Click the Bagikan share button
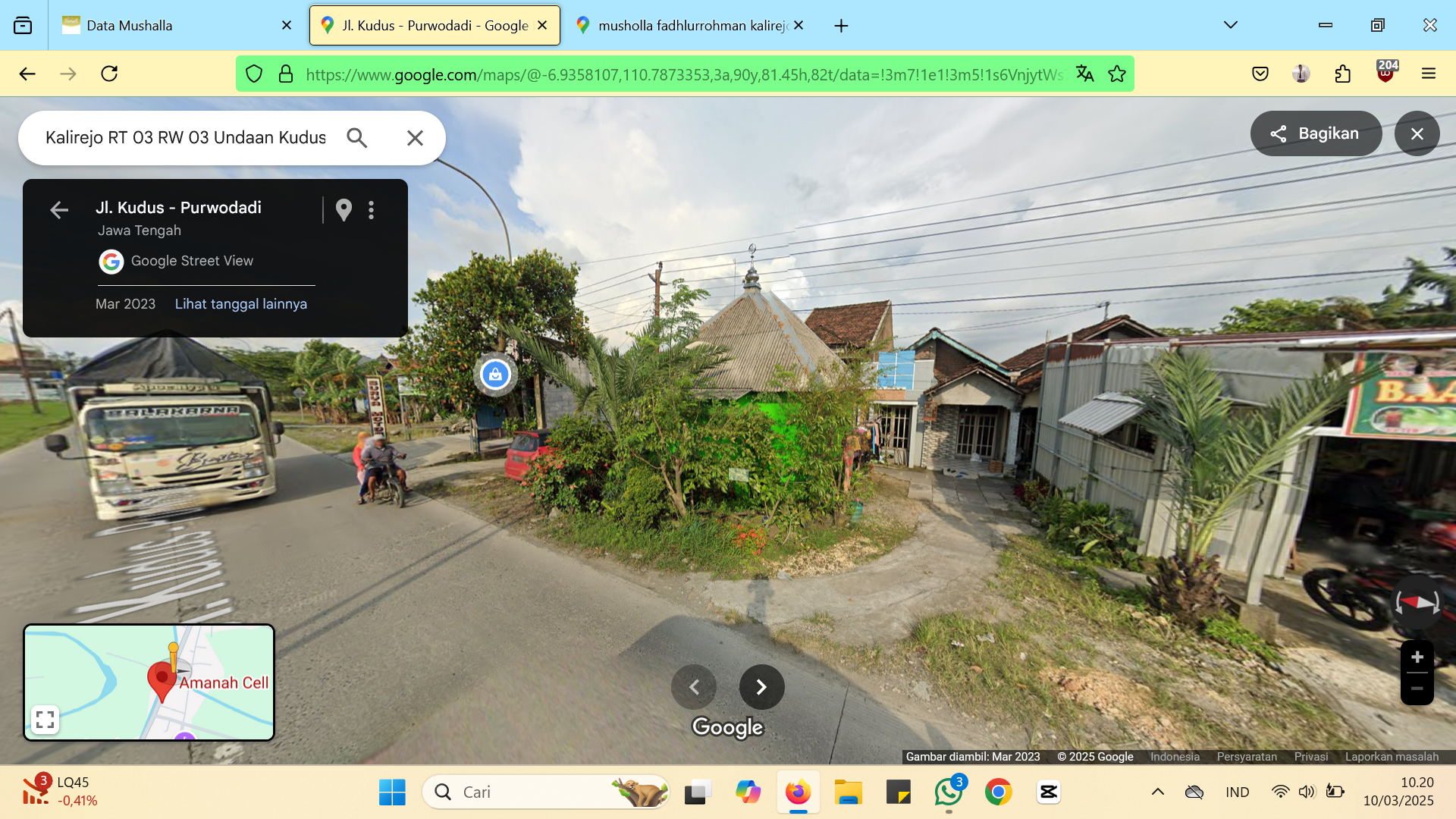Viewport: 1456px width, 819px height. pos(1316,133)
